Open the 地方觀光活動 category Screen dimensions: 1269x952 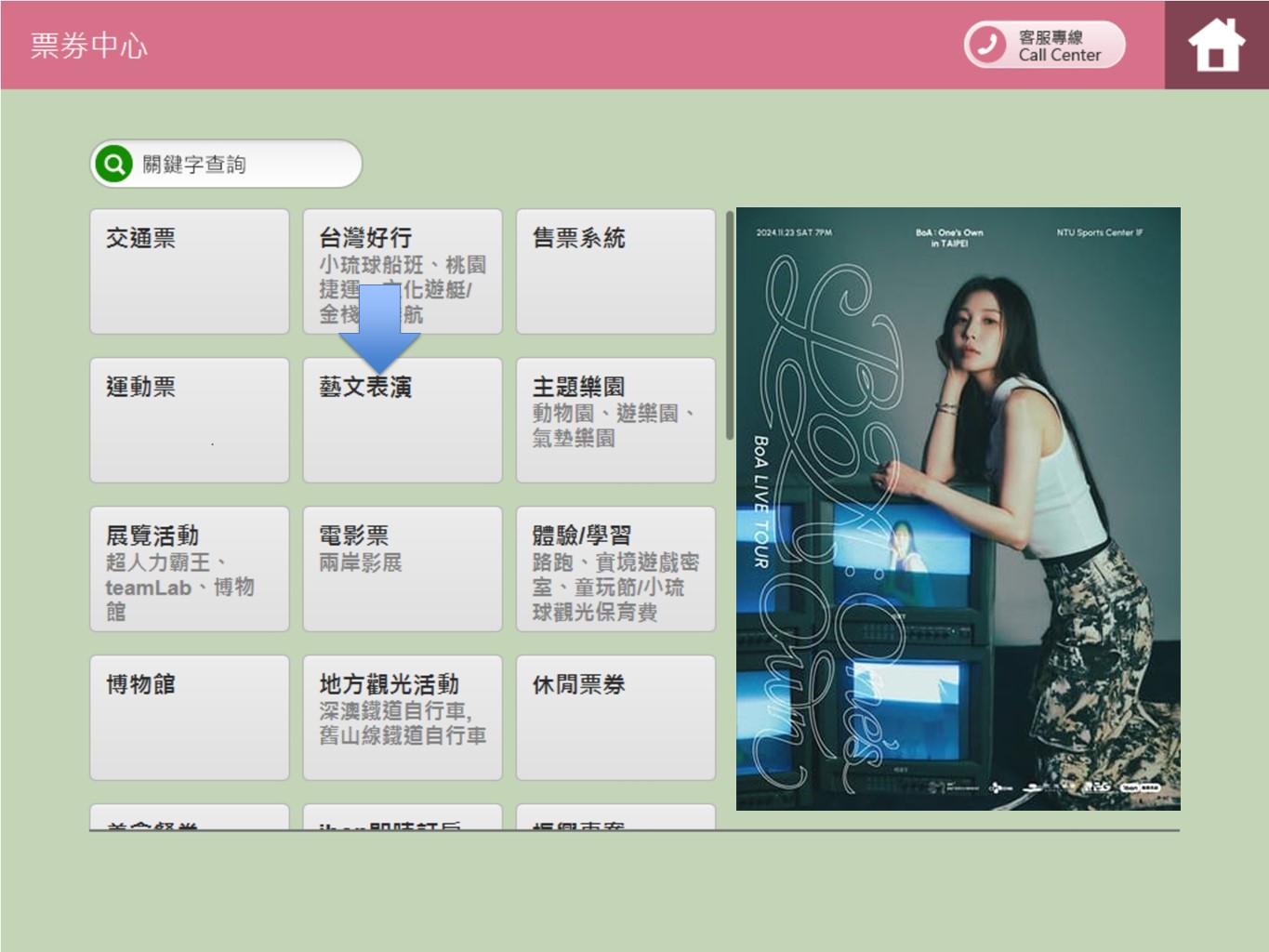403,718
